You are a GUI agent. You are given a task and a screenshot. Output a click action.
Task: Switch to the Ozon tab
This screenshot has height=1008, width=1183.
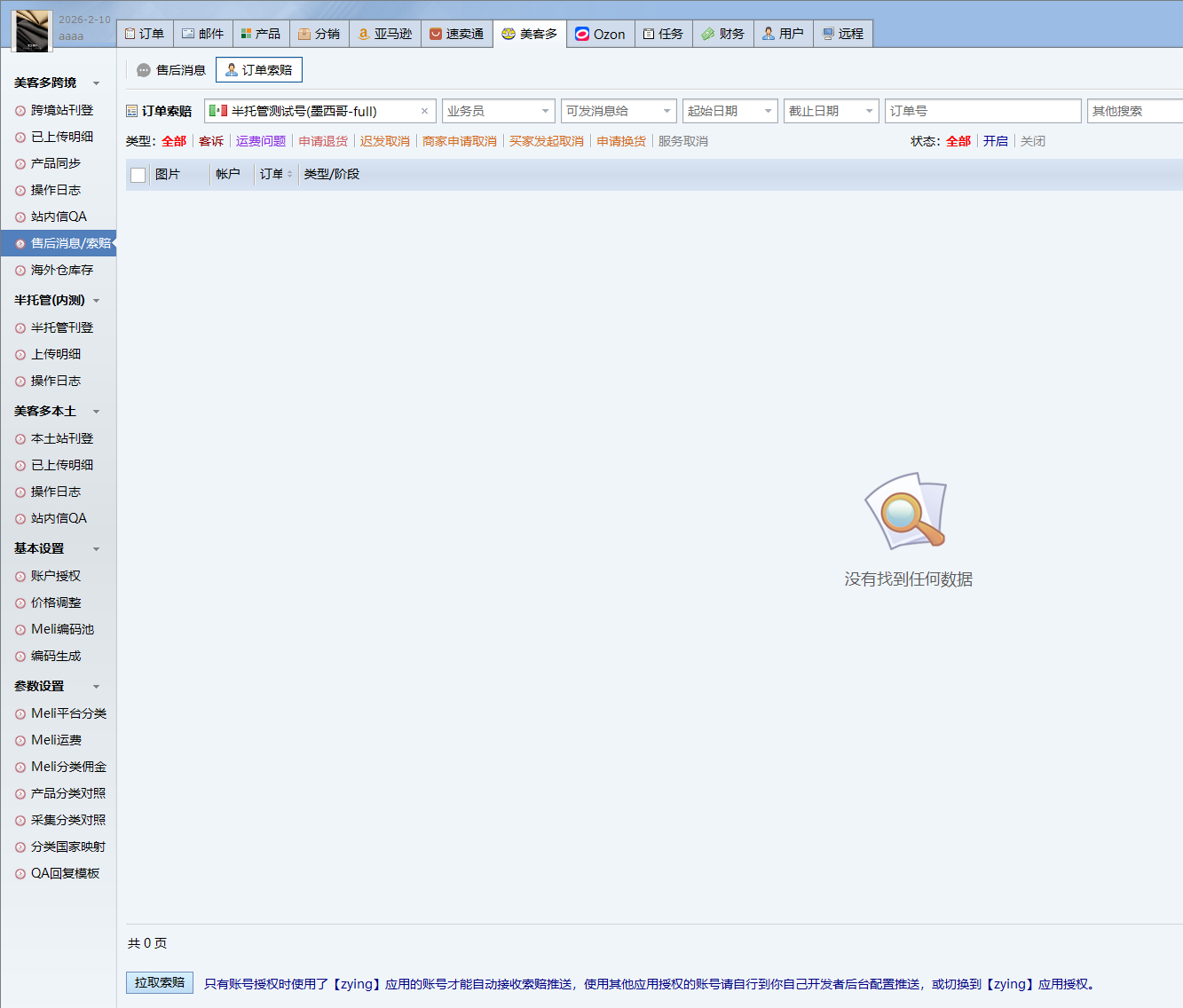[x=600, y=34]
